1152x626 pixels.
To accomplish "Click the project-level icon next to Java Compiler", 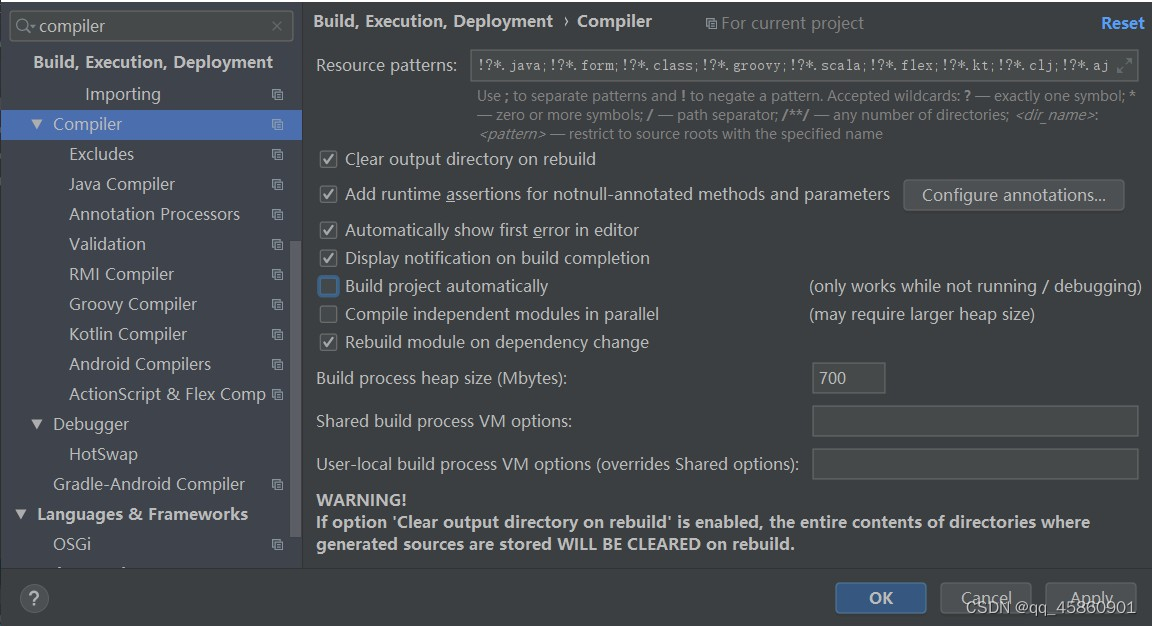I will 278,184.
